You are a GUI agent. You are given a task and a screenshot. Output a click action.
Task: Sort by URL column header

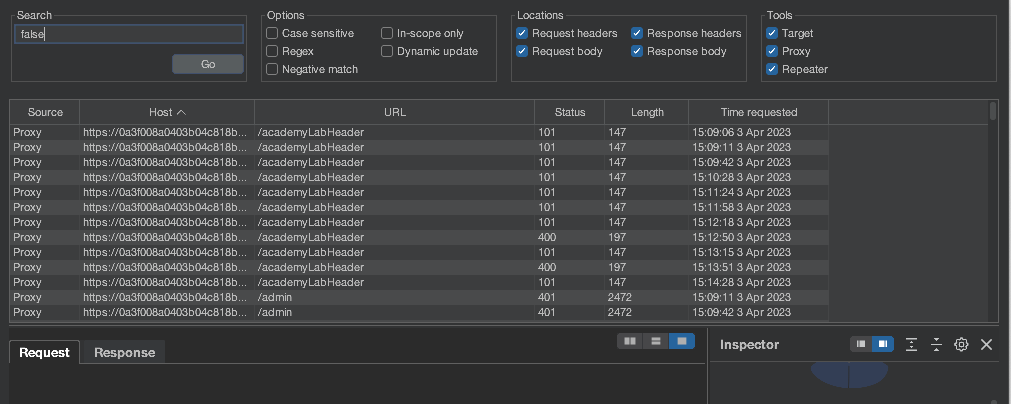pyautogui.click(x=395, y=112)
